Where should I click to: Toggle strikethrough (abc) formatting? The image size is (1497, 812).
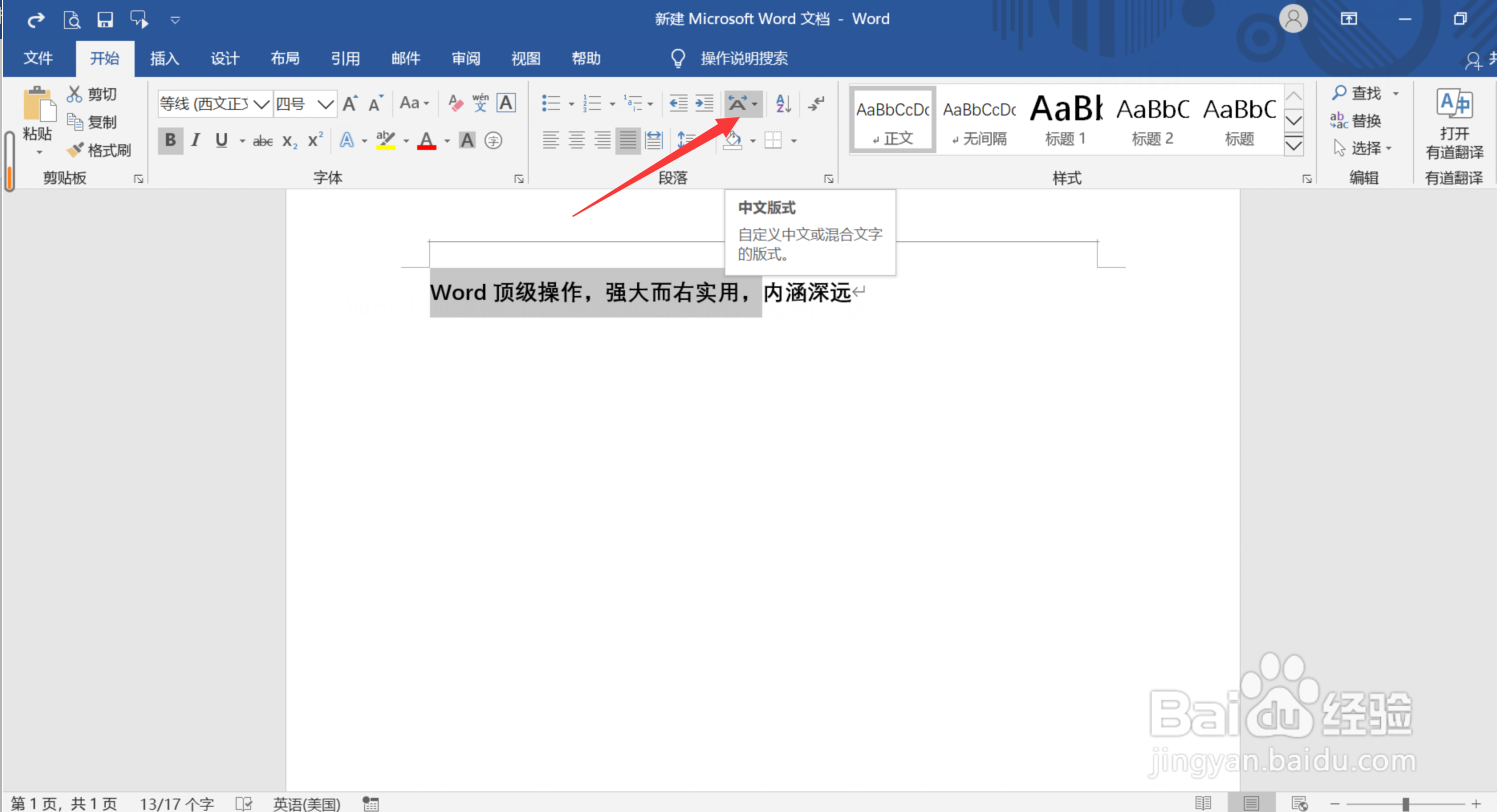point(263,141)
